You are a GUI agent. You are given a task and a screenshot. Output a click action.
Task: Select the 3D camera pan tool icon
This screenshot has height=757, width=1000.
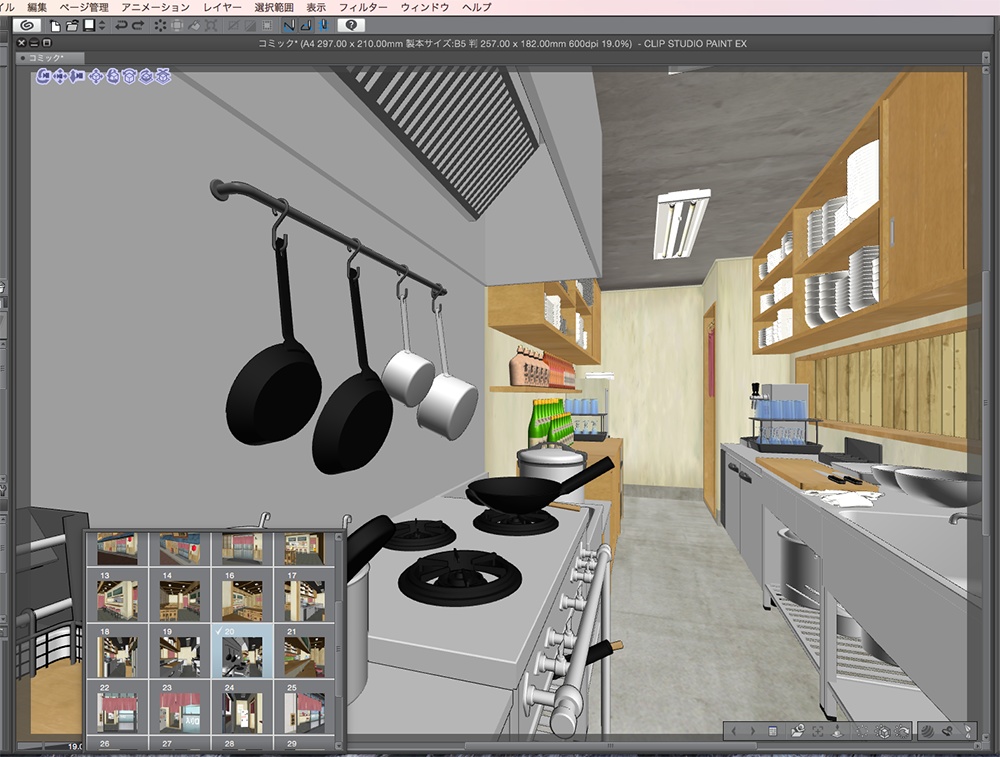pos(60,75)
